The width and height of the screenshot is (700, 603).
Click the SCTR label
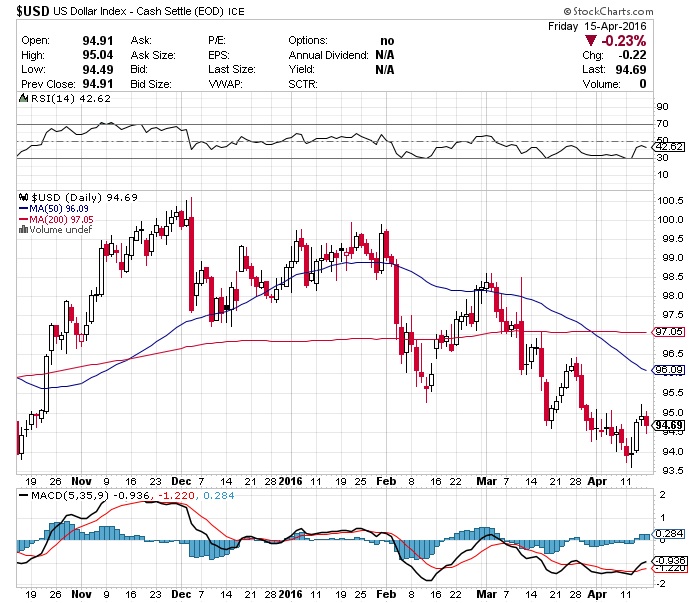click(303, 84)
